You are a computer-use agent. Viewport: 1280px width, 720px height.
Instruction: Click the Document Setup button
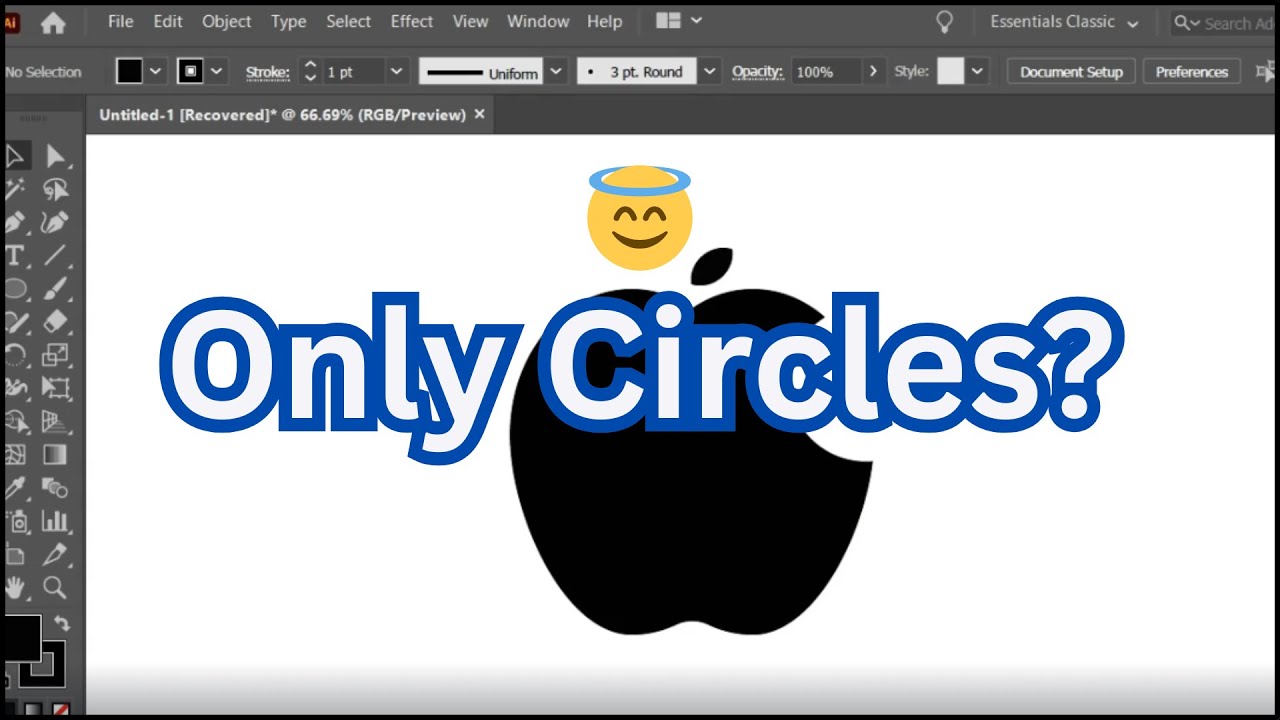tap(1071, 71)
